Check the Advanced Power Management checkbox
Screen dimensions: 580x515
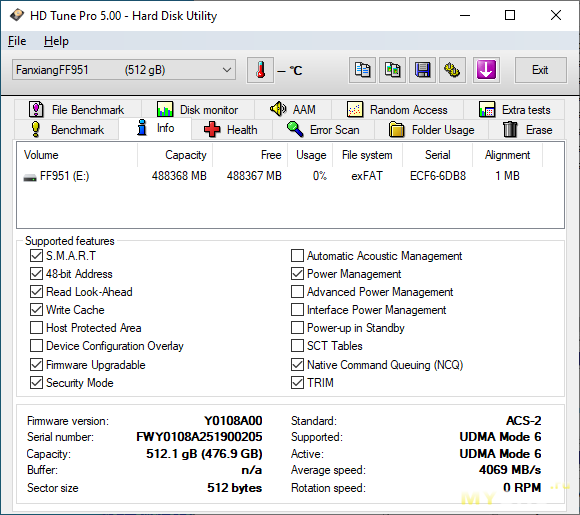point(297,292)
